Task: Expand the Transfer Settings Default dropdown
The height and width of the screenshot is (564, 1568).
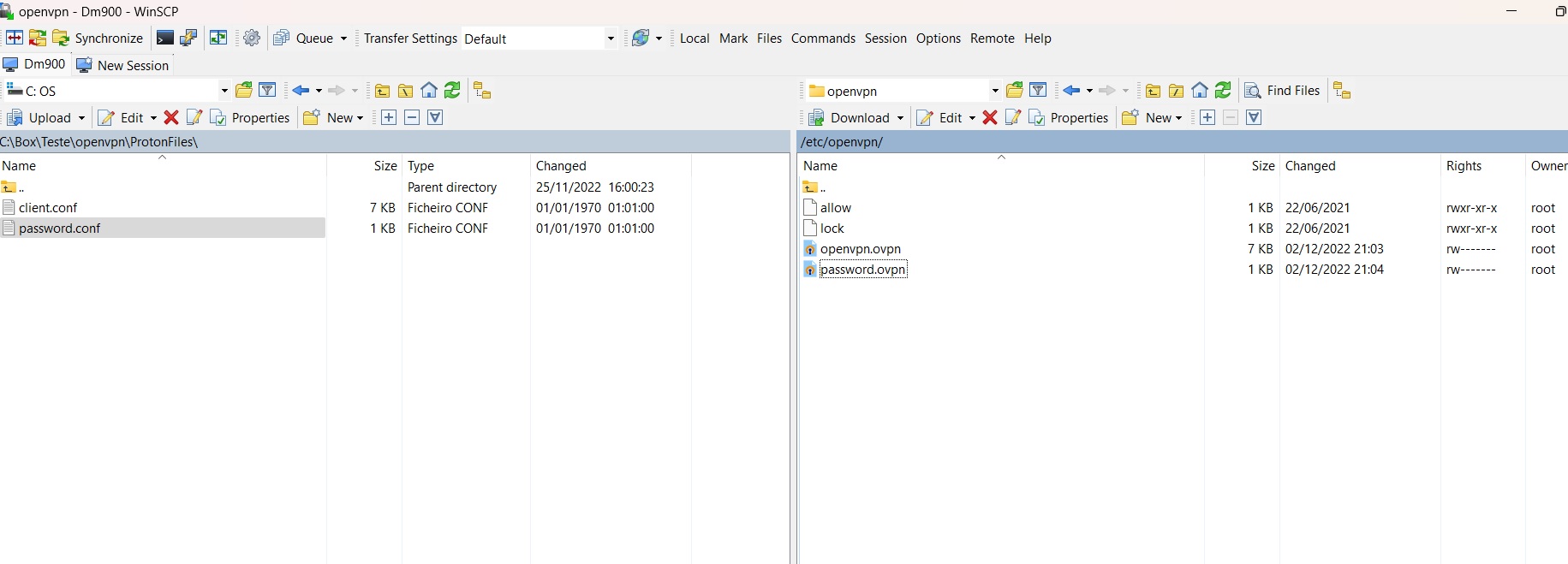Action: [x=610, y=39]
